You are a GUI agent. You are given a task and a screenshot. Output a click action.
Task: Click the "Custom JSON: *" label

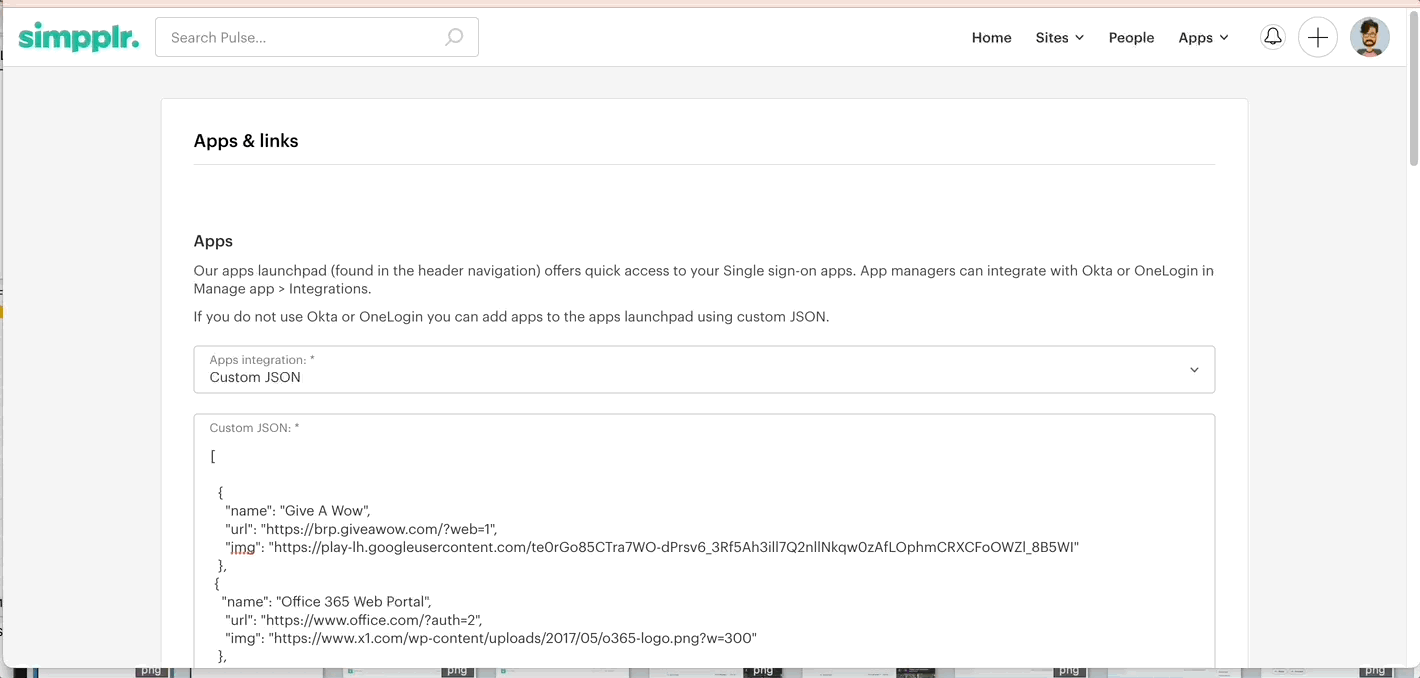point(254,428)
